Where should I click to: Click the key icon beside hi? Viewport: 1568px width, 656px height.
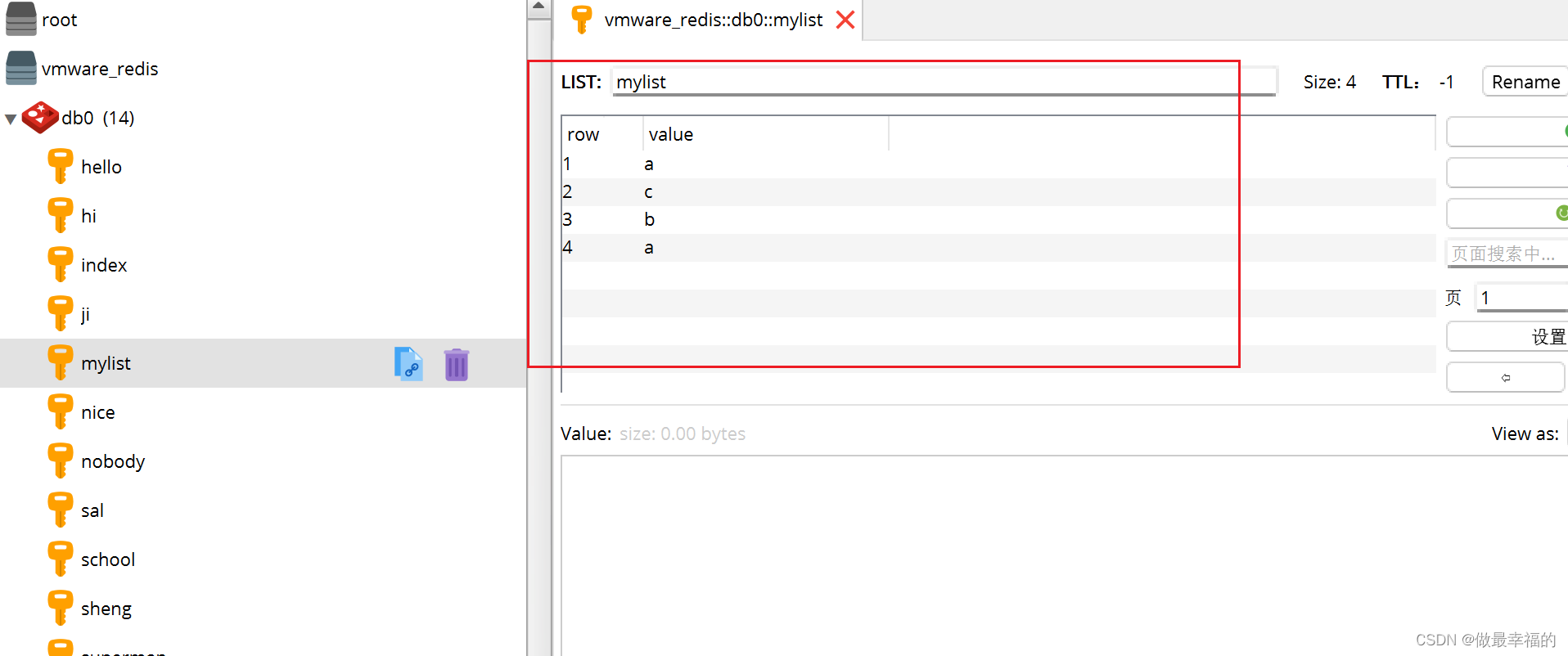click(x=60, y=215)
